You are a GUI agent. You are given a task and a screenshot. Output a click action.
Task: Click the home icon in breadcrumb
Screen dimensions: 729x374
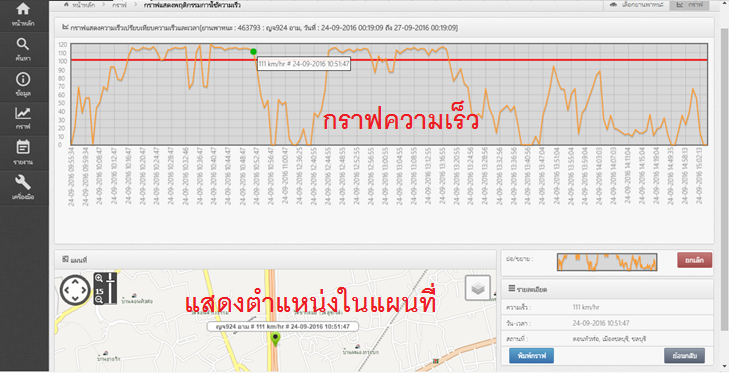click(66, 5)
